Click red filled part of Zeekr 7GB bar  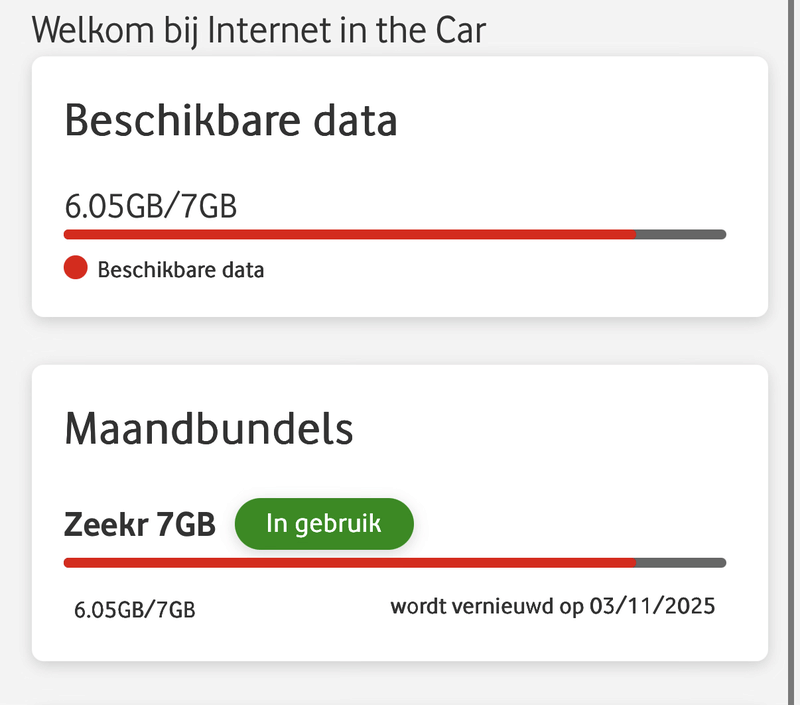point(350,562)
